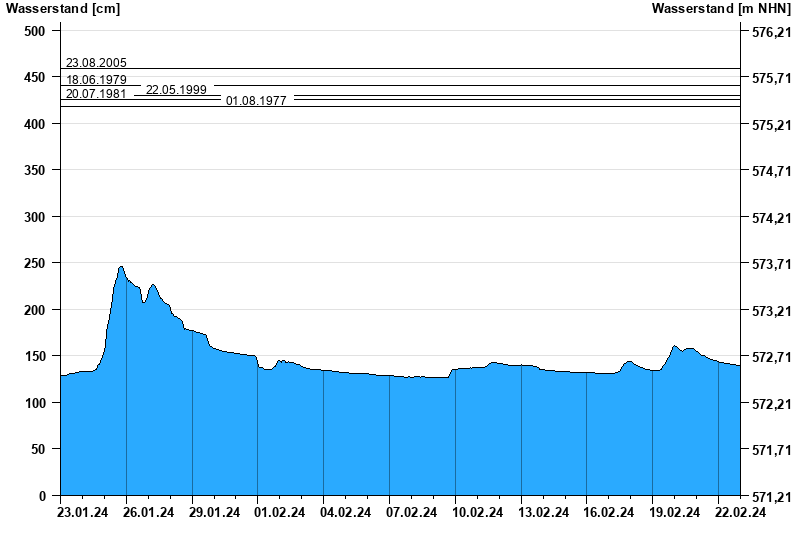Click the 500 value on left axis
800x550 pixels.
[x=35, y=31]
